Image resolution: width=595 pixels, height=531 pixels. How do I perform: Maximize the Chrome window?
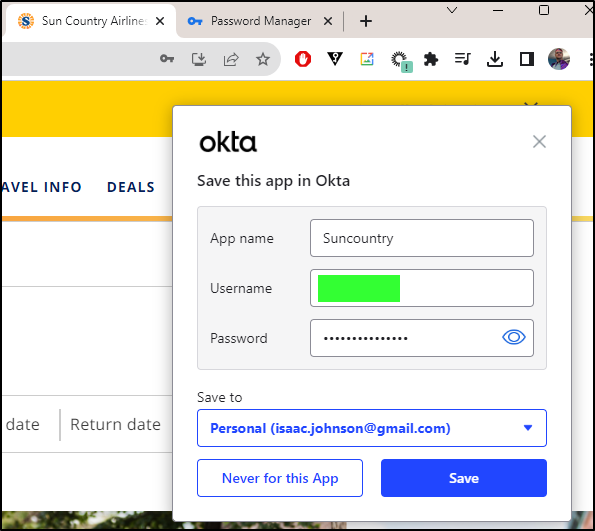coord(544,10)
